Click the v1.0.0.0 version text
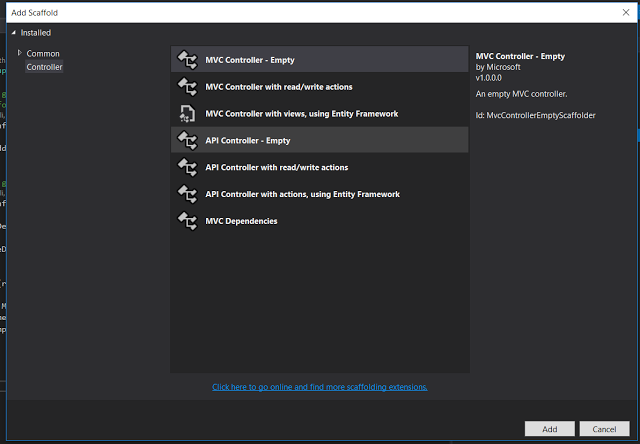This screenshot has width=640, height=444. tap(489, 78)
